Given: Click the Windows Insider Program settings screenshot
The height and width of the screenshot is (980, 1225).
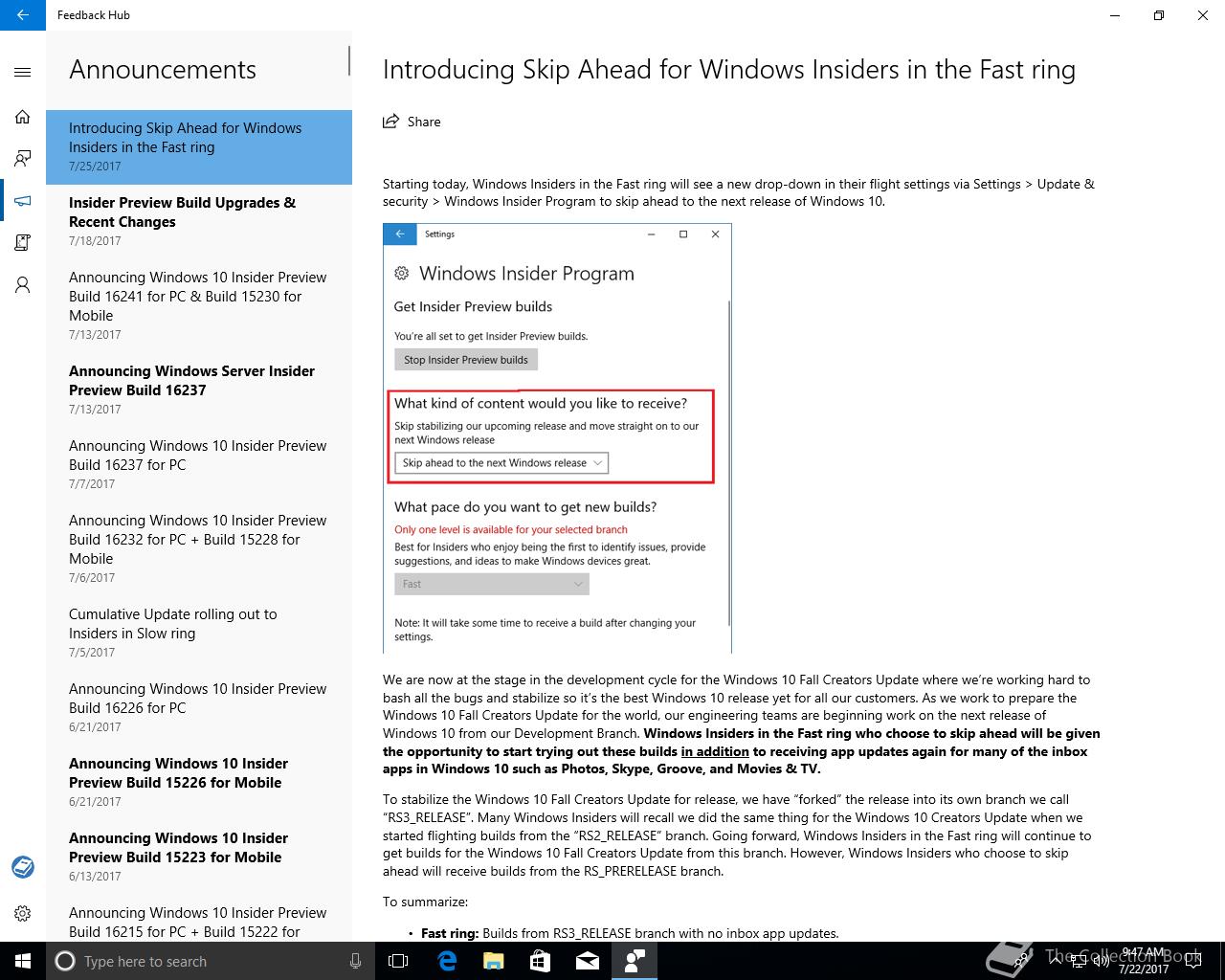Looking at the screenshot, I should coord(557,438).
